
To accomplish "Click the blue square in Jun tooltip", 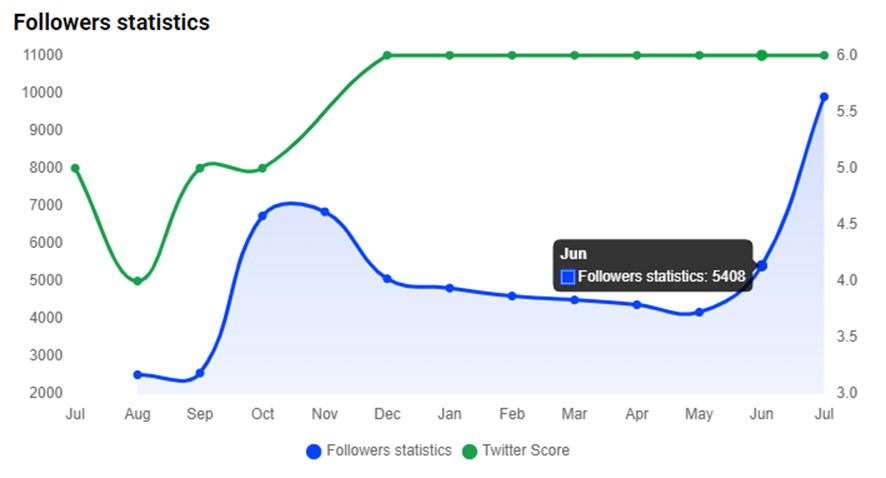I will 568,277.
